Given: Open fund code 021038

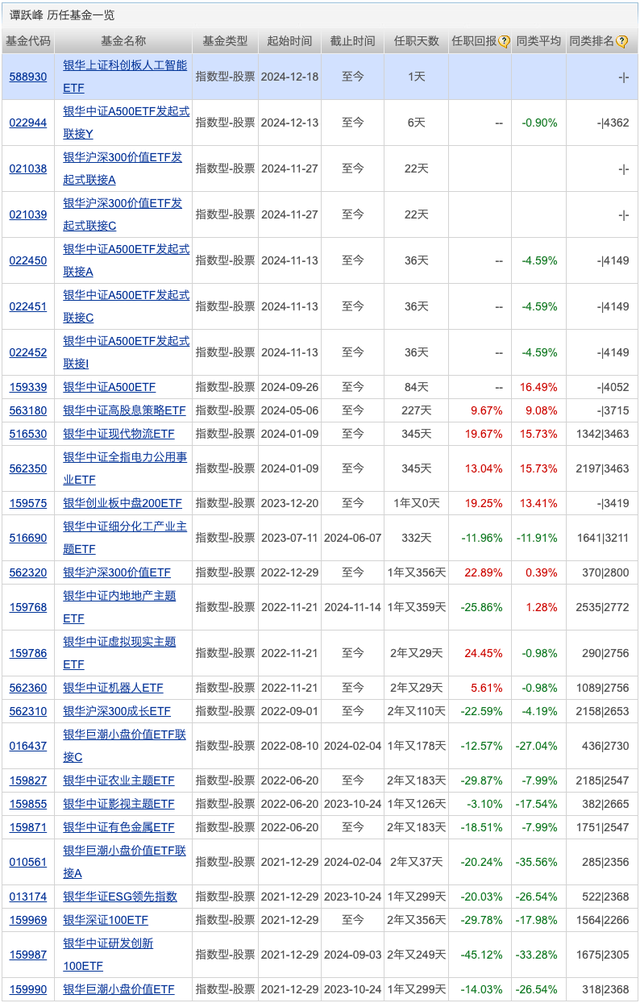Looking at the screenshot, I should click(28, 169).
